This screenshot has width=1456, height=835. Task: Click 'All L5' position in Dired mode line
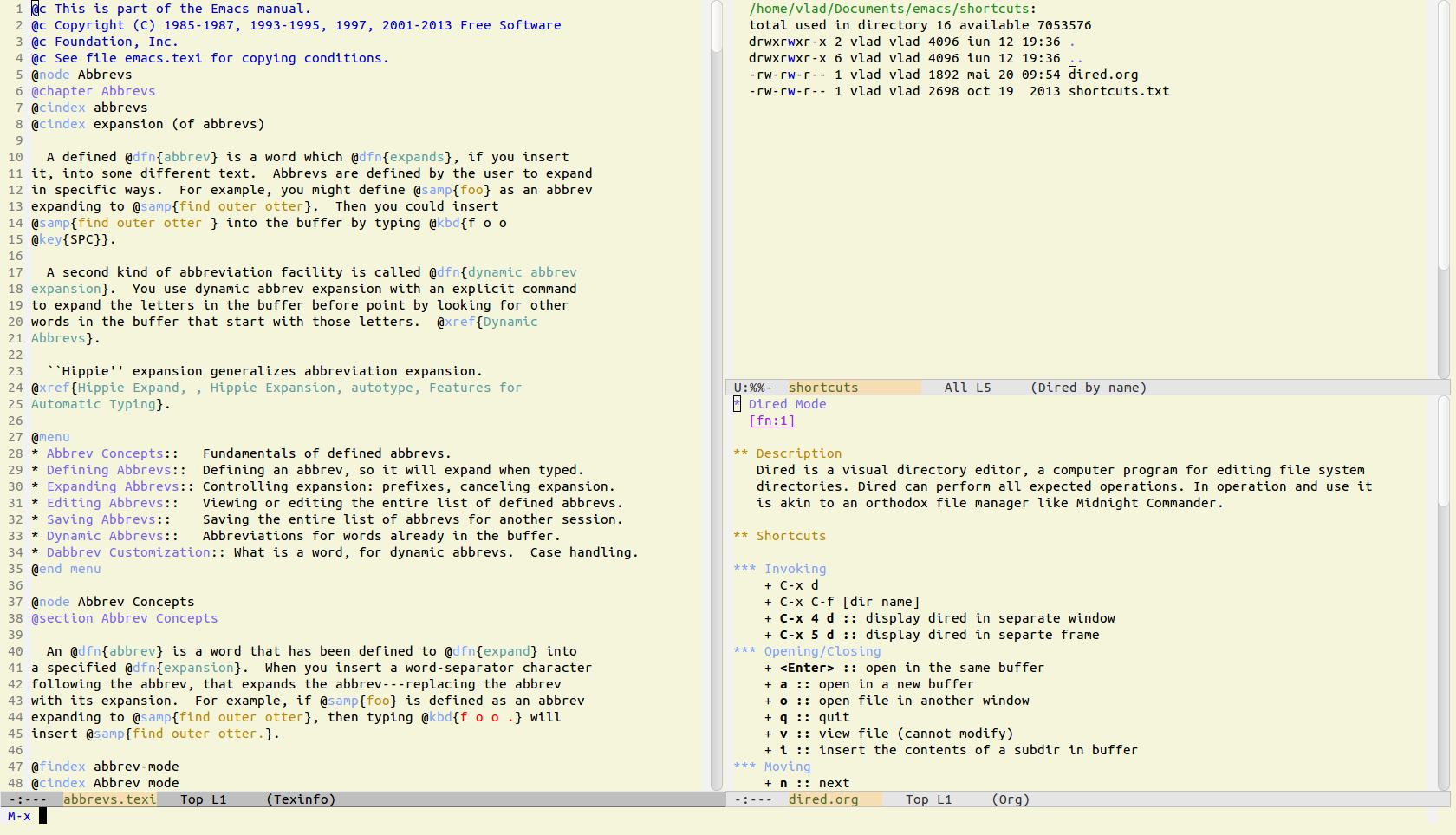click(967, 388)
